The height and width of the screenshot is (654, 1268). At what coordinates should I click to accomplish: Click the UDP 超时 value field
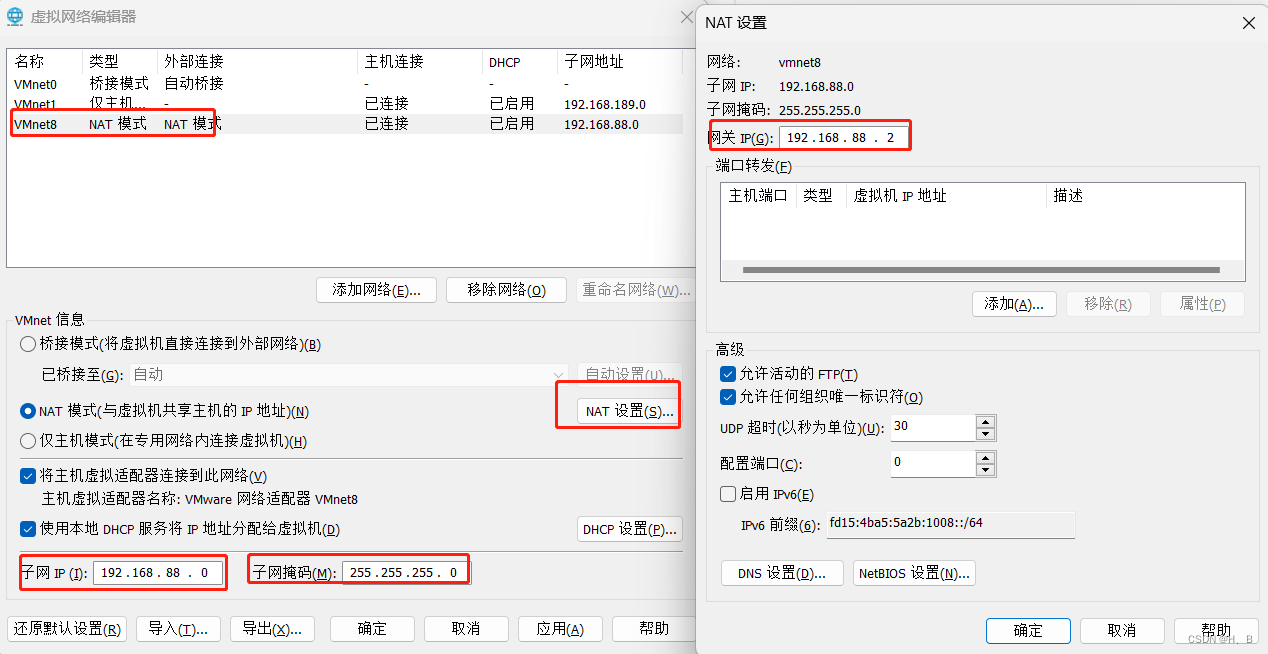(x=932, y=428)
